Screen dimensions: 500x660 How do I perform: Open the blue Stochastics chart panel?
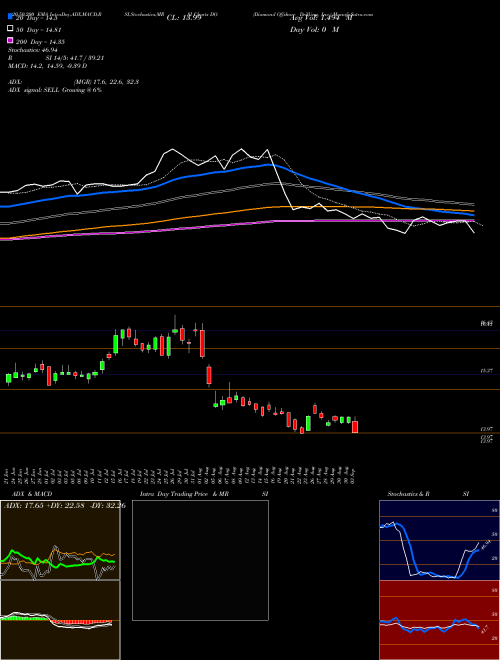click(x=439, y=540)
